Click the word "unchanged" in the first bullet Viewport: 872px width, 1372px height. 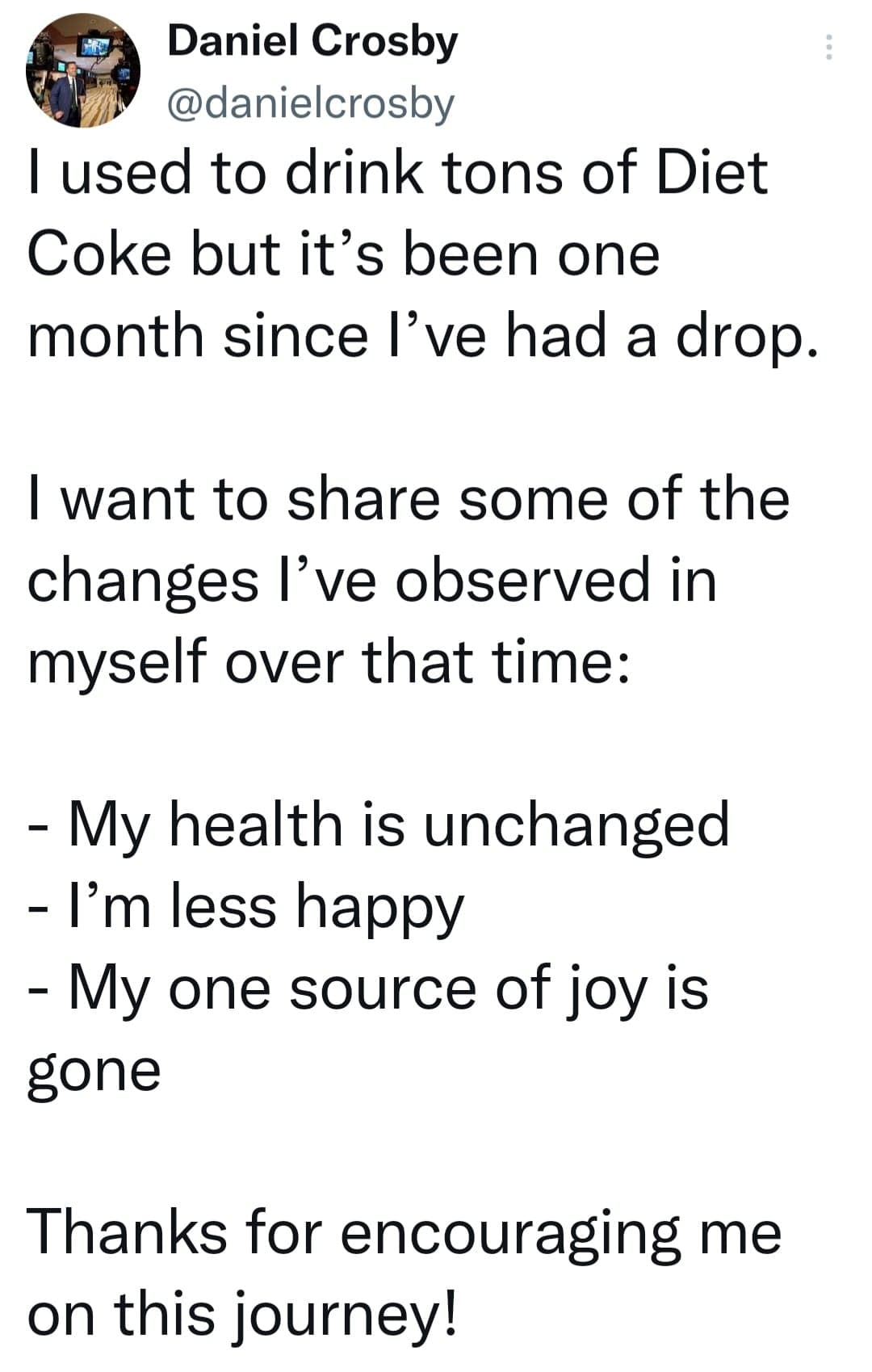point(576,826)
